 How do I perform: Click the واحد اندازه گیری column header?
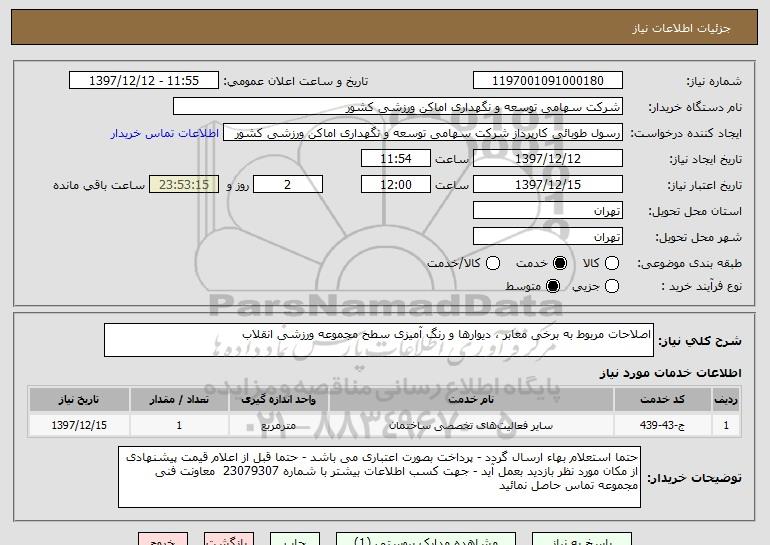click(x=278, y=400)
